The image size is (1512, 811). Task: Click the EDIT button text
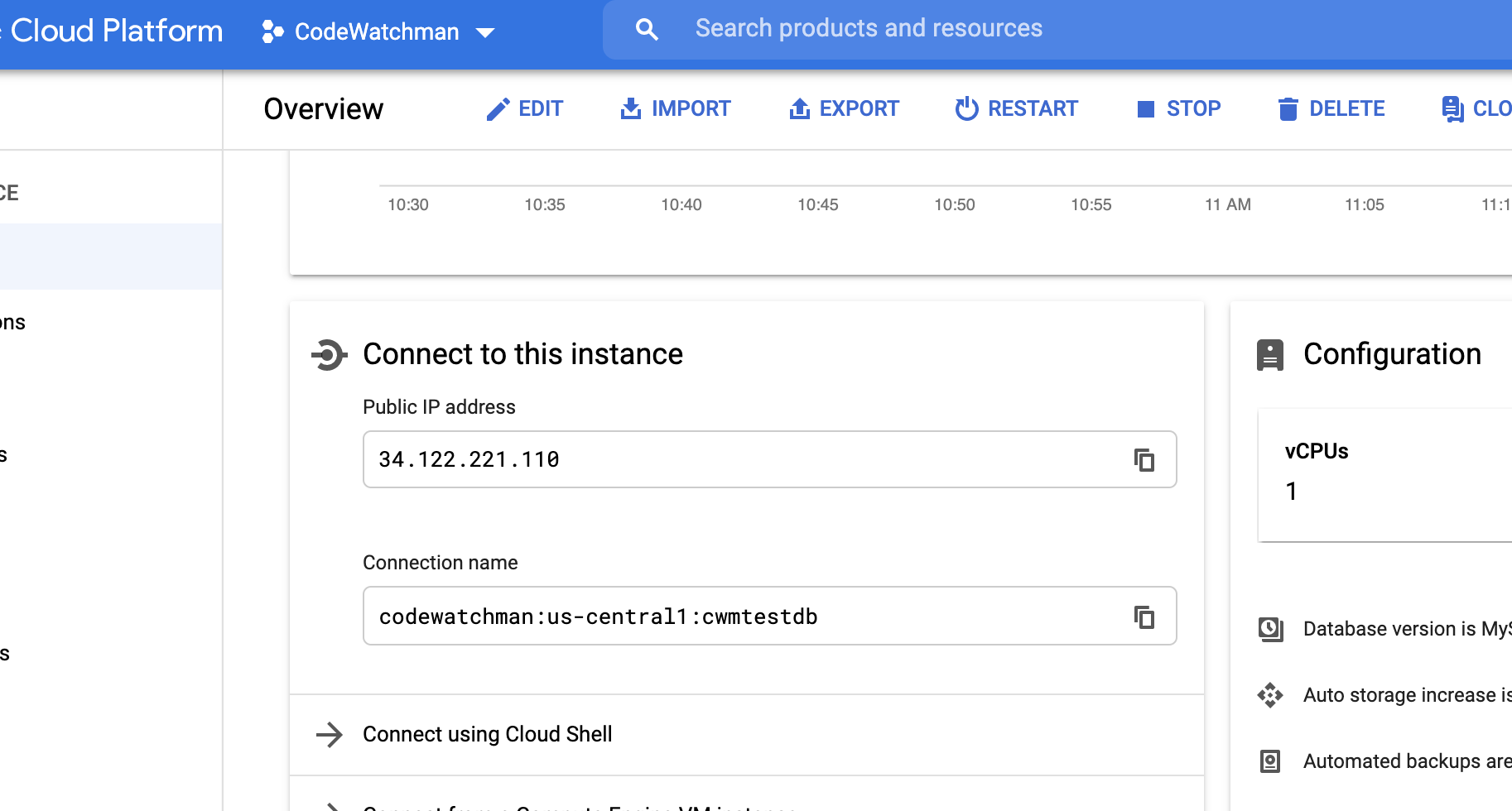[x=541, y=108]
